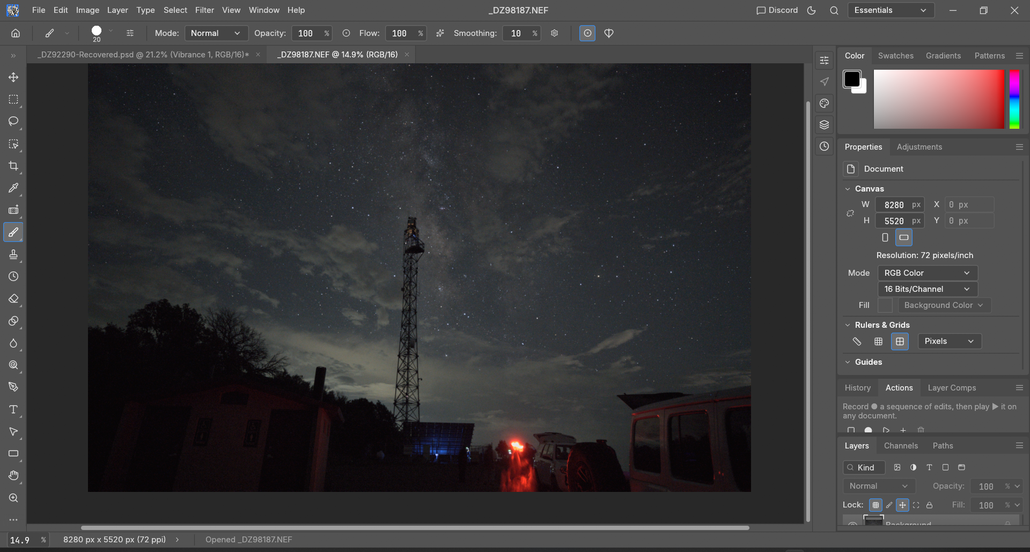Select the Eraser tool
The height and width of the screenshot is (552, 1030).
pyautogui.click(x=13, y=299)
